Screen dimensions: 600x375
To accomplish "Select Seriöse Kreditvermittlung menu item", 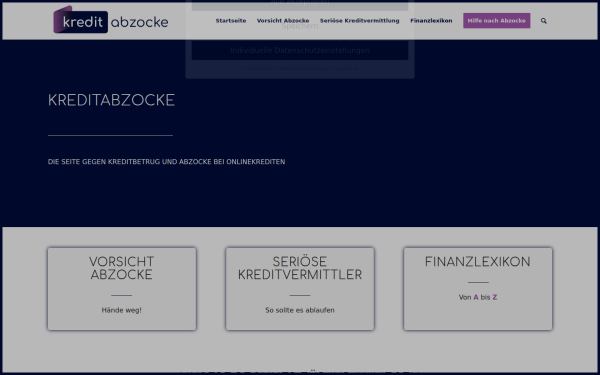I will point(359,21).
